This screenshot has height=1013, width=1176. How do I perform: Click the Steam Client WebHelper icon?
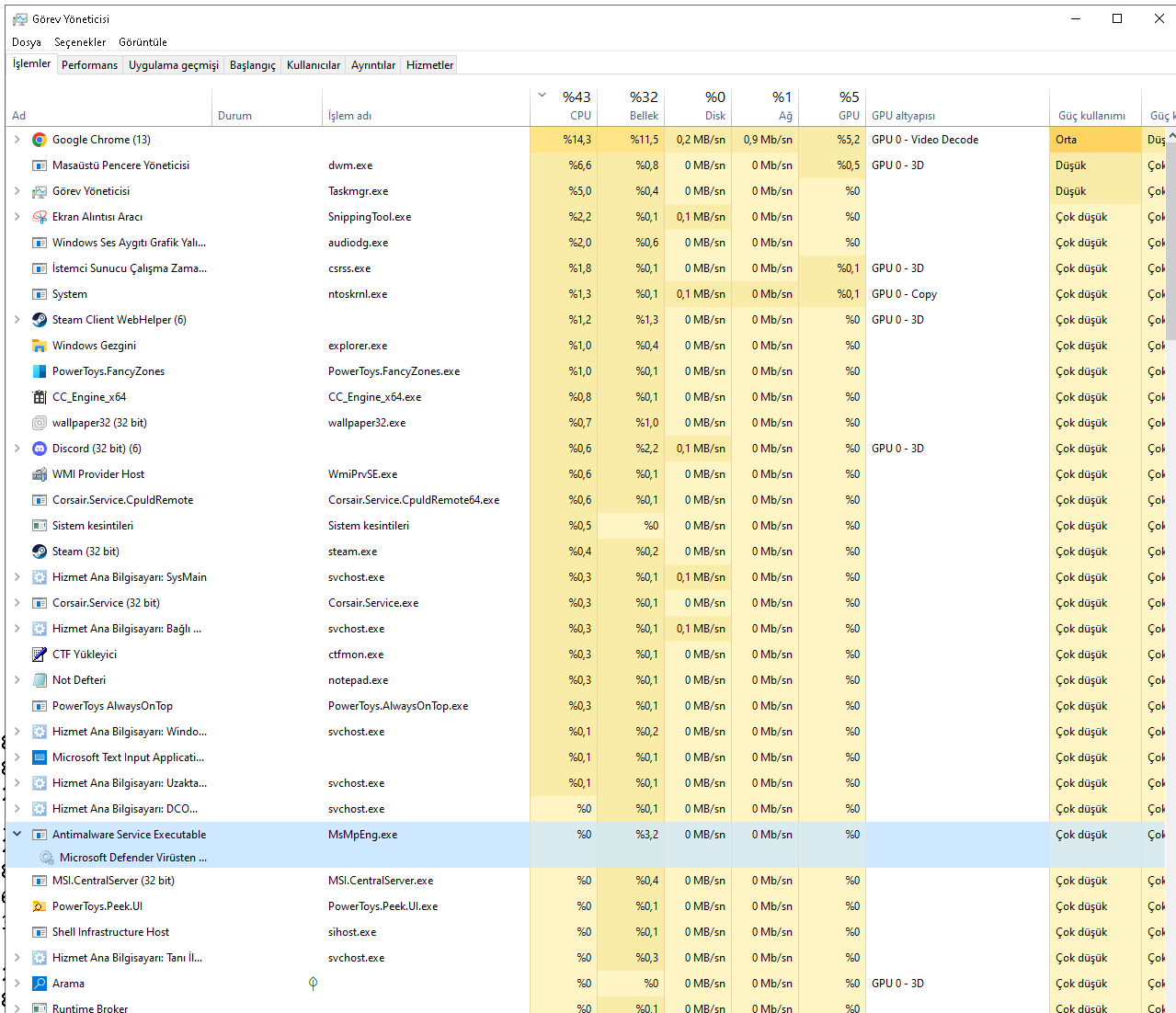[x=40, y=320]
